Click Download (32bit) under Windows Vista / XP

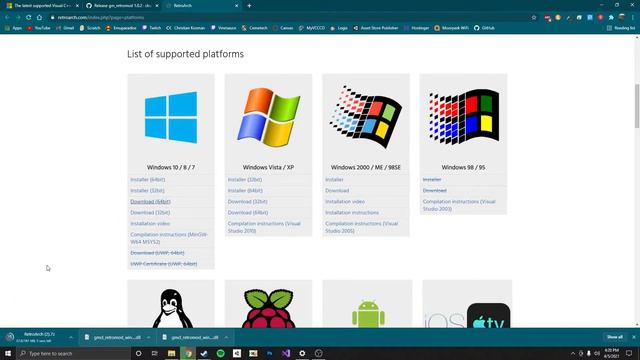tap(247, 202)
